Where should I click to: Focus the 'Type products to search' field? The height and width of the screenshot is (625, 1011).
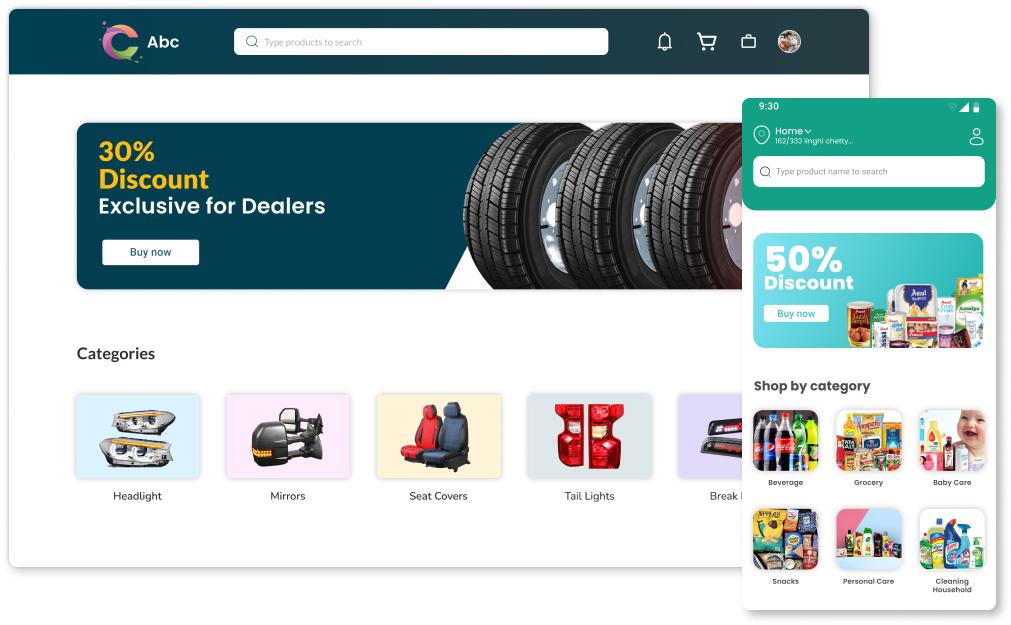[420, 42]
